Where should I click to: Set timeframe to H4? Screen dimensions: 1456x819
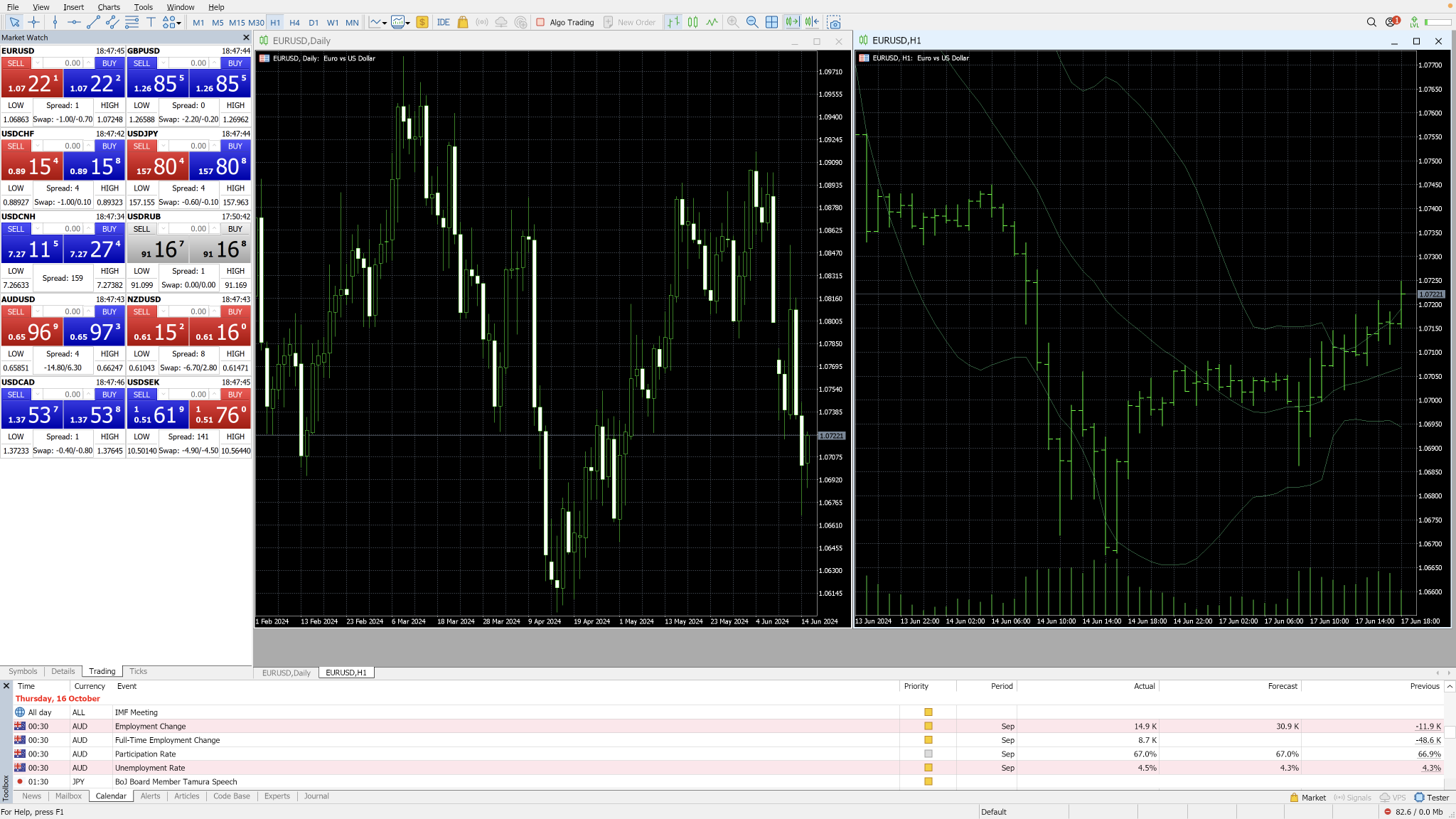(x=294, y=23)
